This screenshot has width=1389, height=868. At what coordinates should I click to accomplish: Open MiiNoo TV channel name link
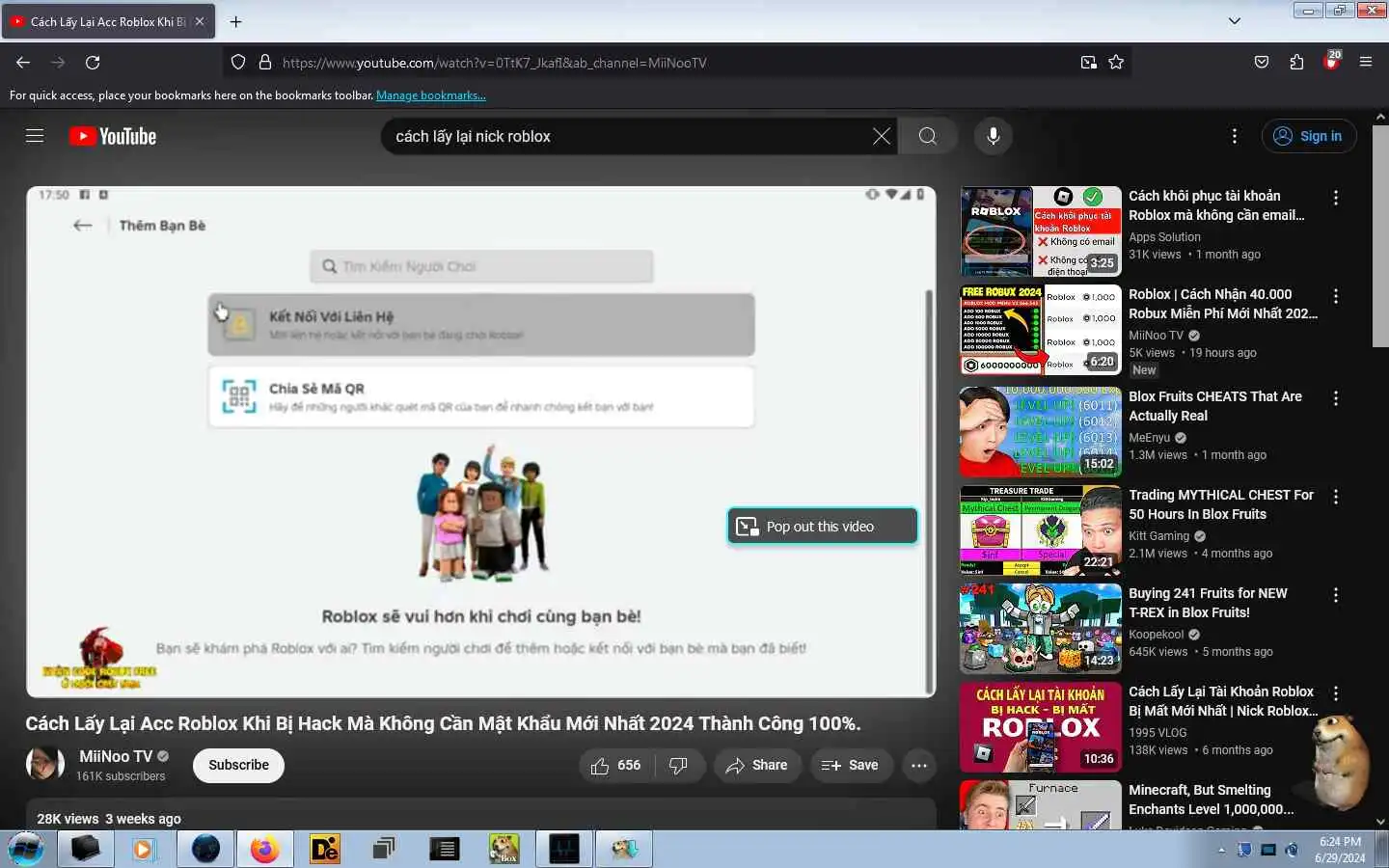tap(116, 756)
